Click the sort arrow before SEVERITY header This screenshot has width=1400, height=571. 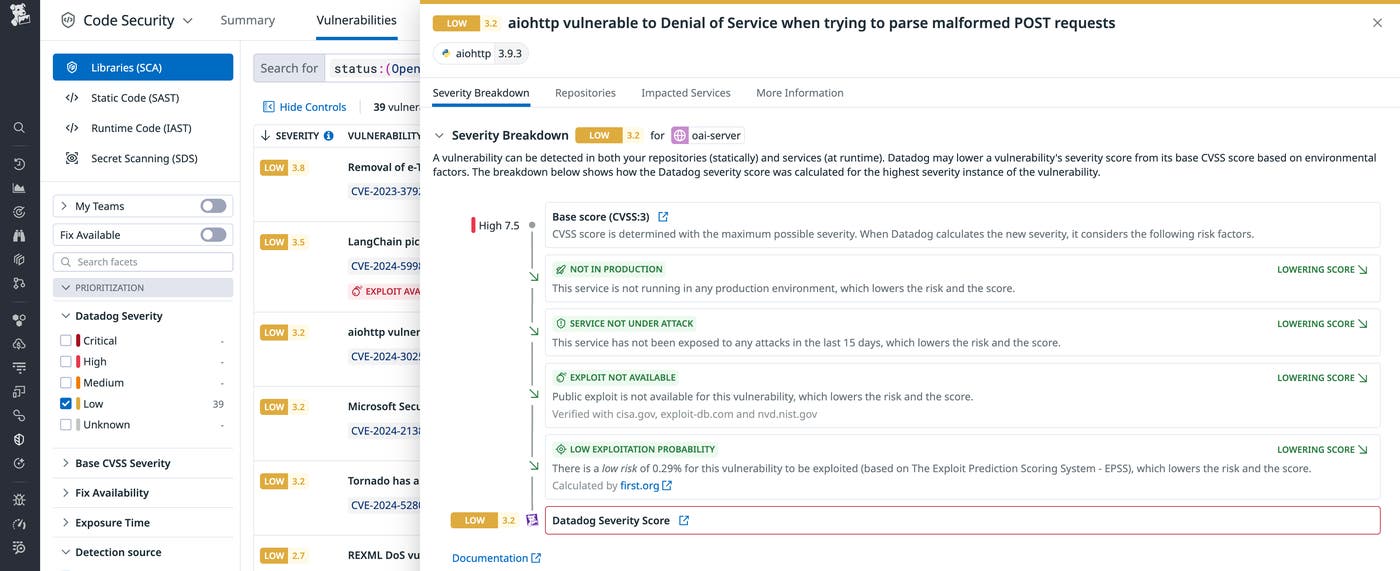coord(265,136)
